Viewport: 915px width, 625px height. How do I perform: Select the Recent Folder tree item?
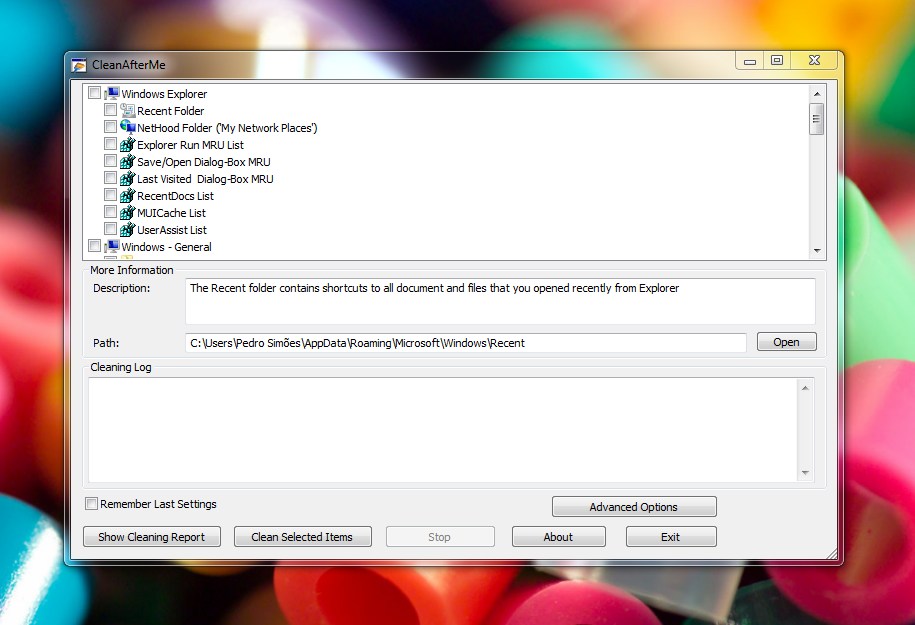click(x=170, y=111)
